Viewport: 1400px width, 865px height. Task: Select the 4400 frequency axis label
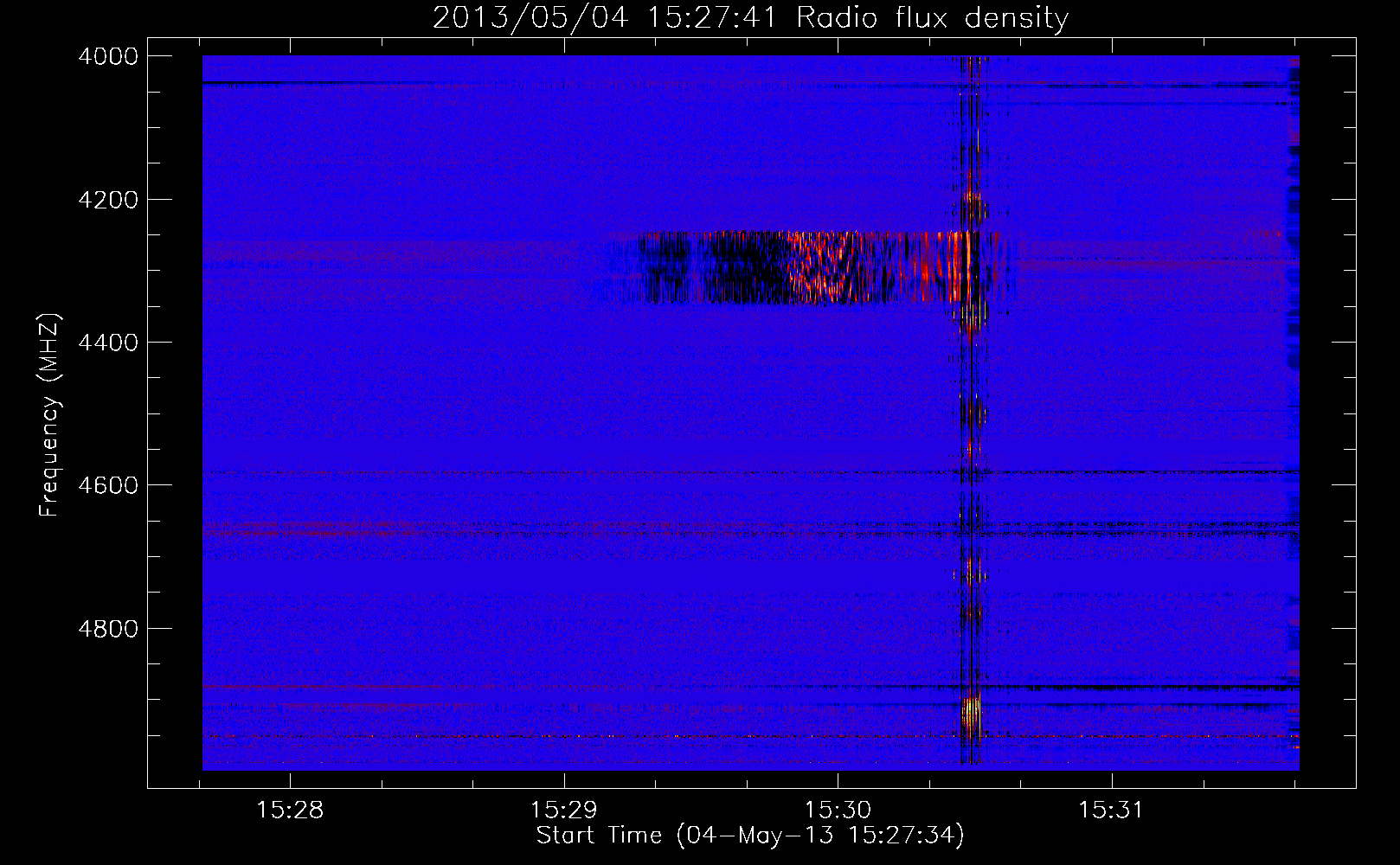pyautogui.click(x=108, y=343)
